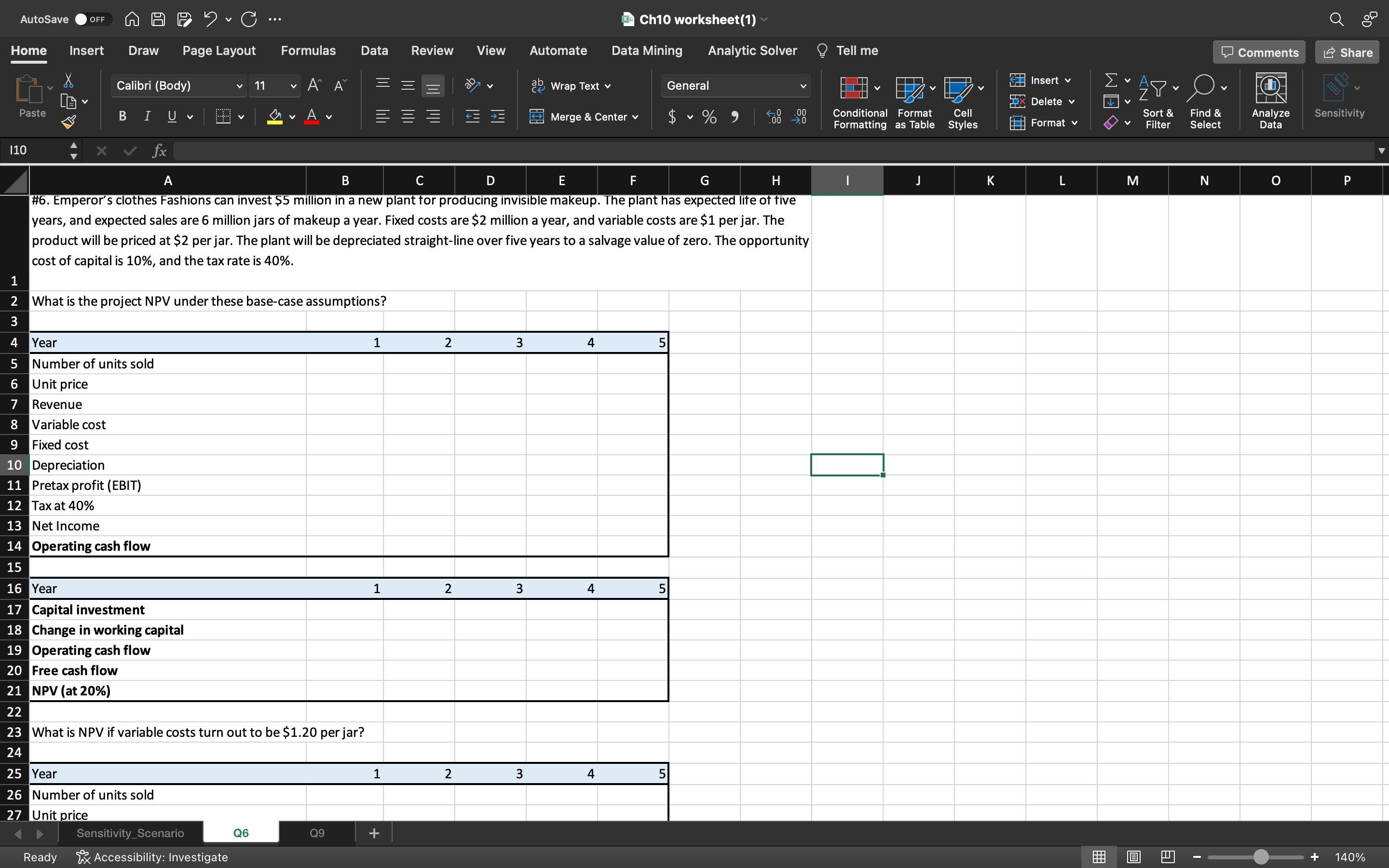Click the Merge & Center icon

[537, 117]
